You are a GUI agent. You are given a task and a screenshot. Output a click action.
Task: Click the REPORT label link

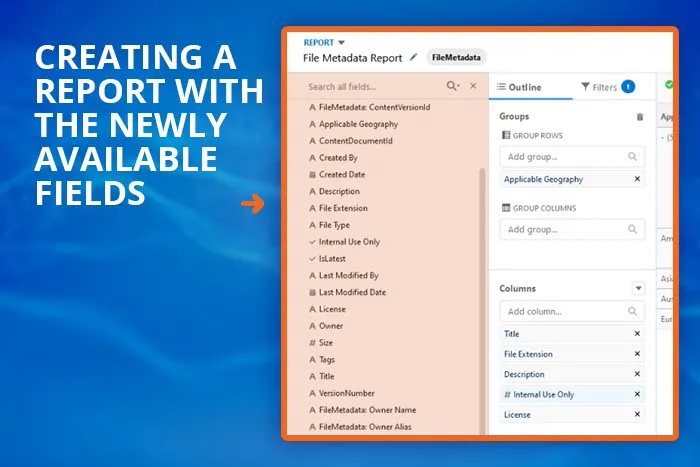click(319, 42)
